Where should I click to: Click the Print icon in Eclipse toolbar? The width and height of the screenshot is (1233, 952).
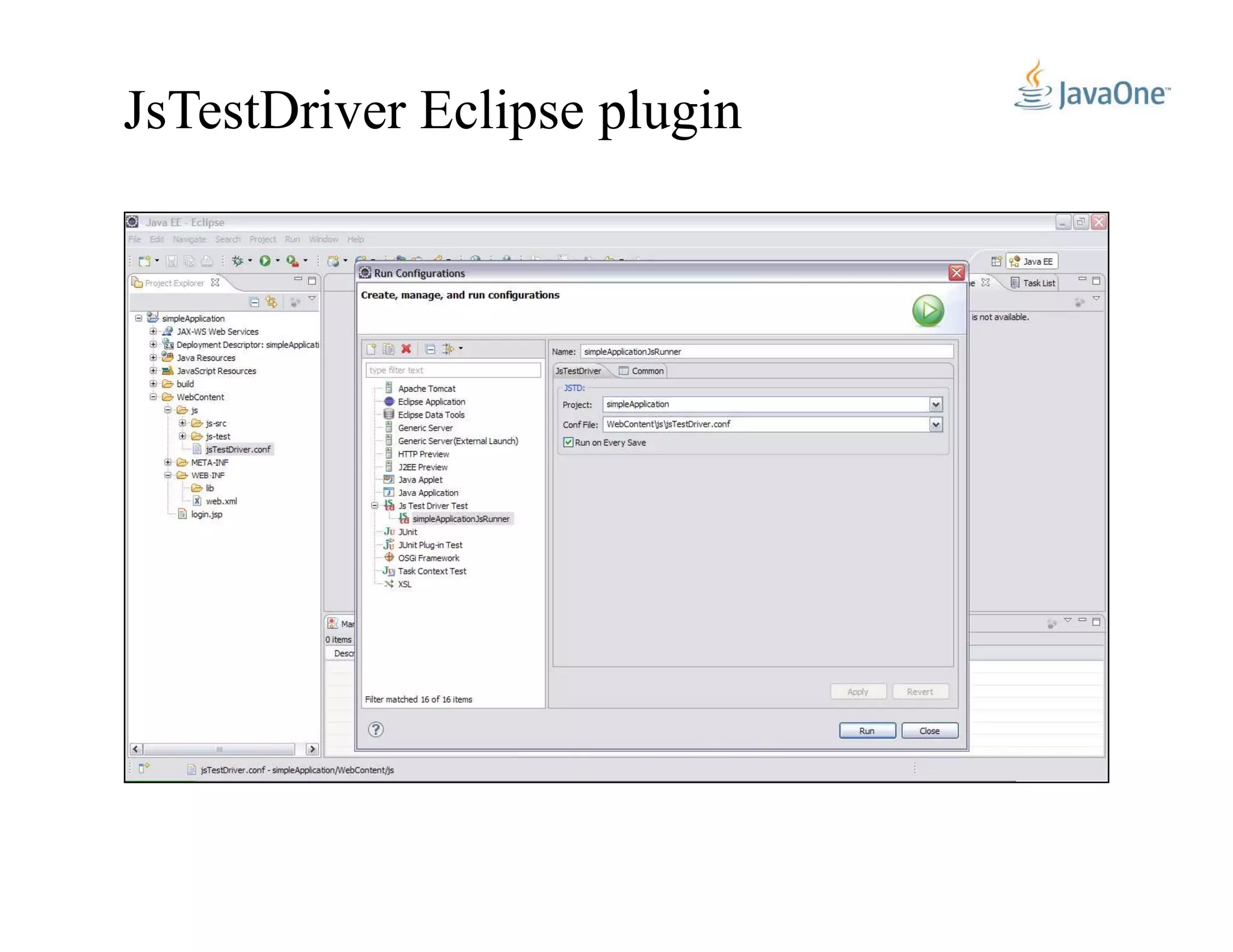point(207,261)
